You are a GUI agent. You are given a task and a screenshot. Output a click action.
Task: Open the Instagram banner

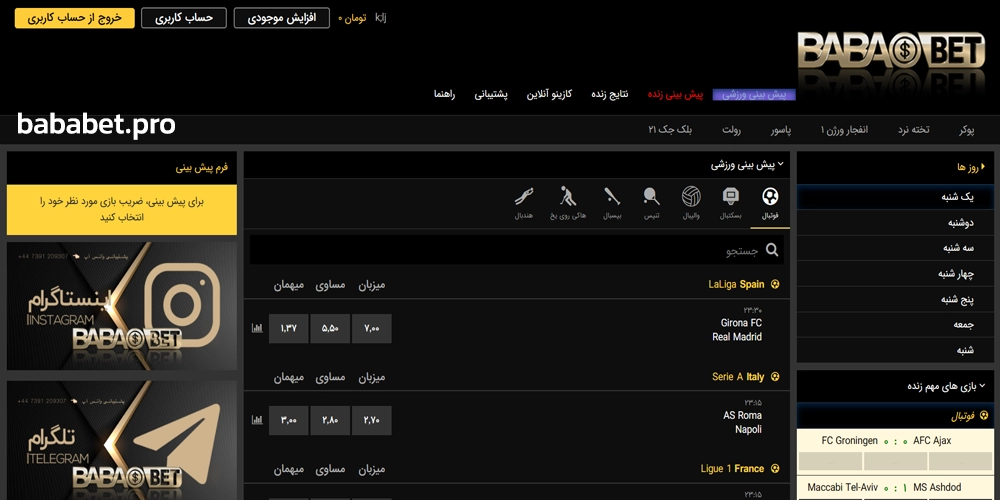pyautogui.click(x=121, y=306)
